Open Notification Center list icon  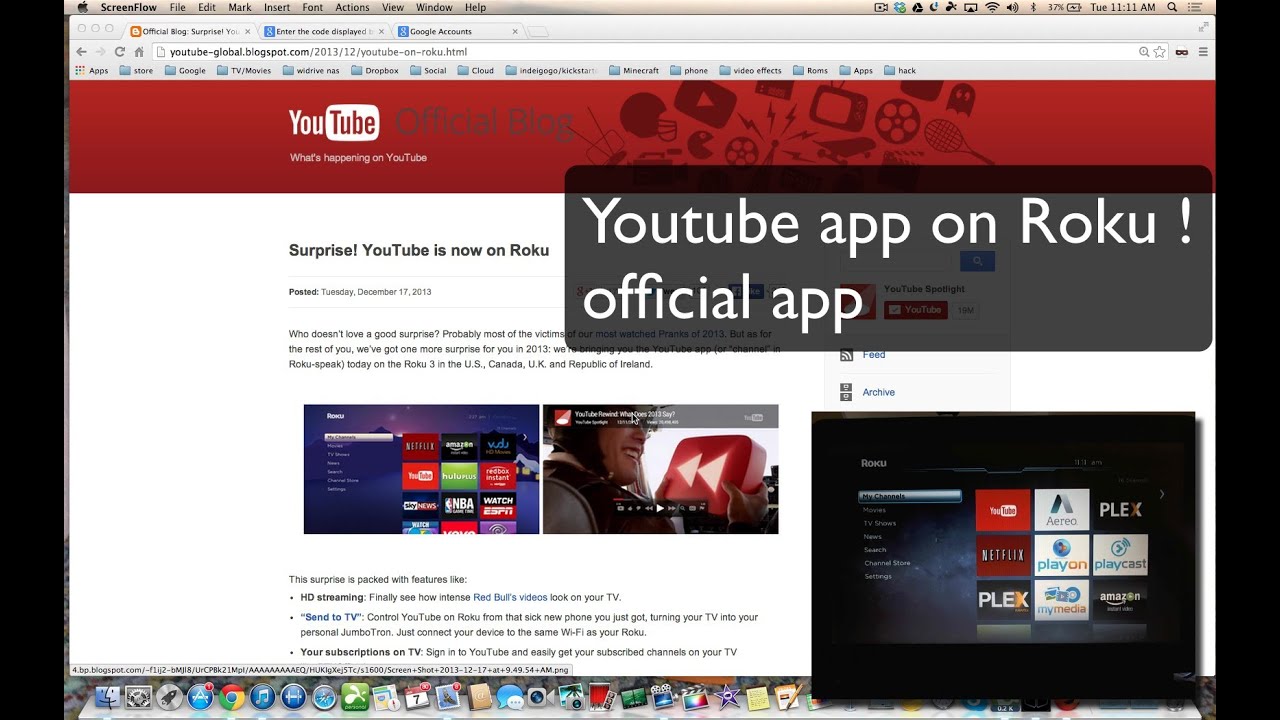[1196, 7]
